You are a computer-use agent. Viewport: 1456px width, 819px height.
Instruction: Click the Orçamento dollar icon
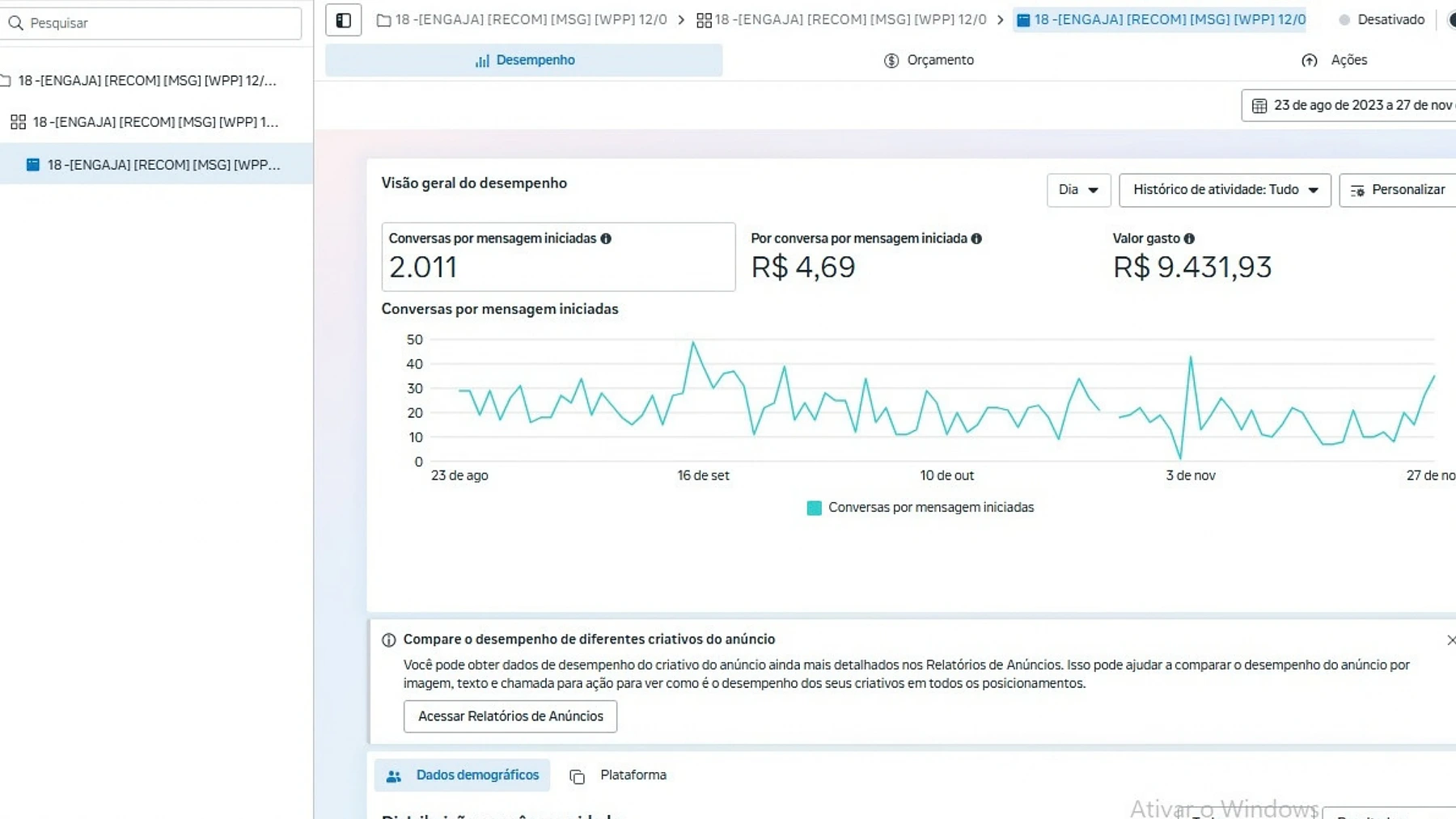click(891, 61)
